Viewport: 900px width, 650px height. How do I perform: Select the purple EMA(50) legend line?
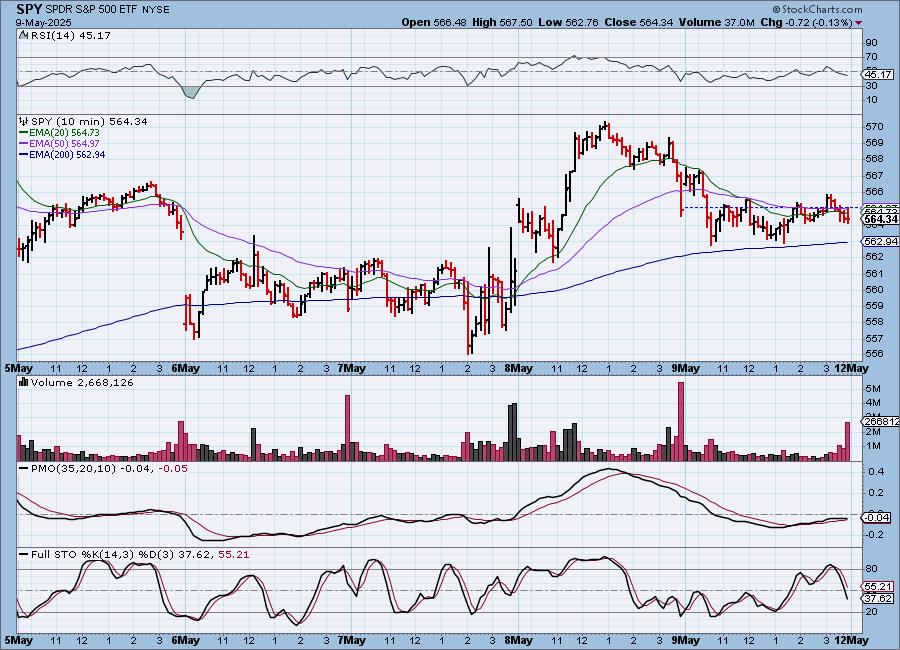[23, 144]
